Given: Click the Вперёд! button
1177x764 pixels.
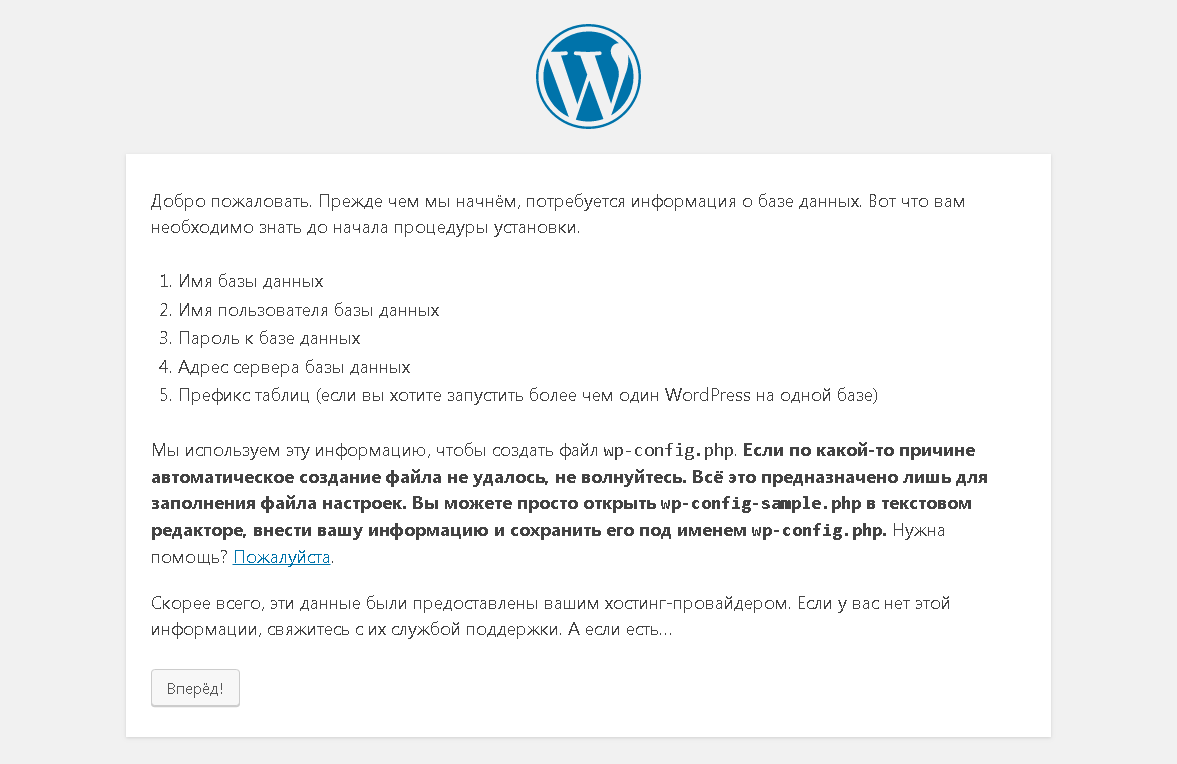Looking at the screenshot, I should (195, 688).
